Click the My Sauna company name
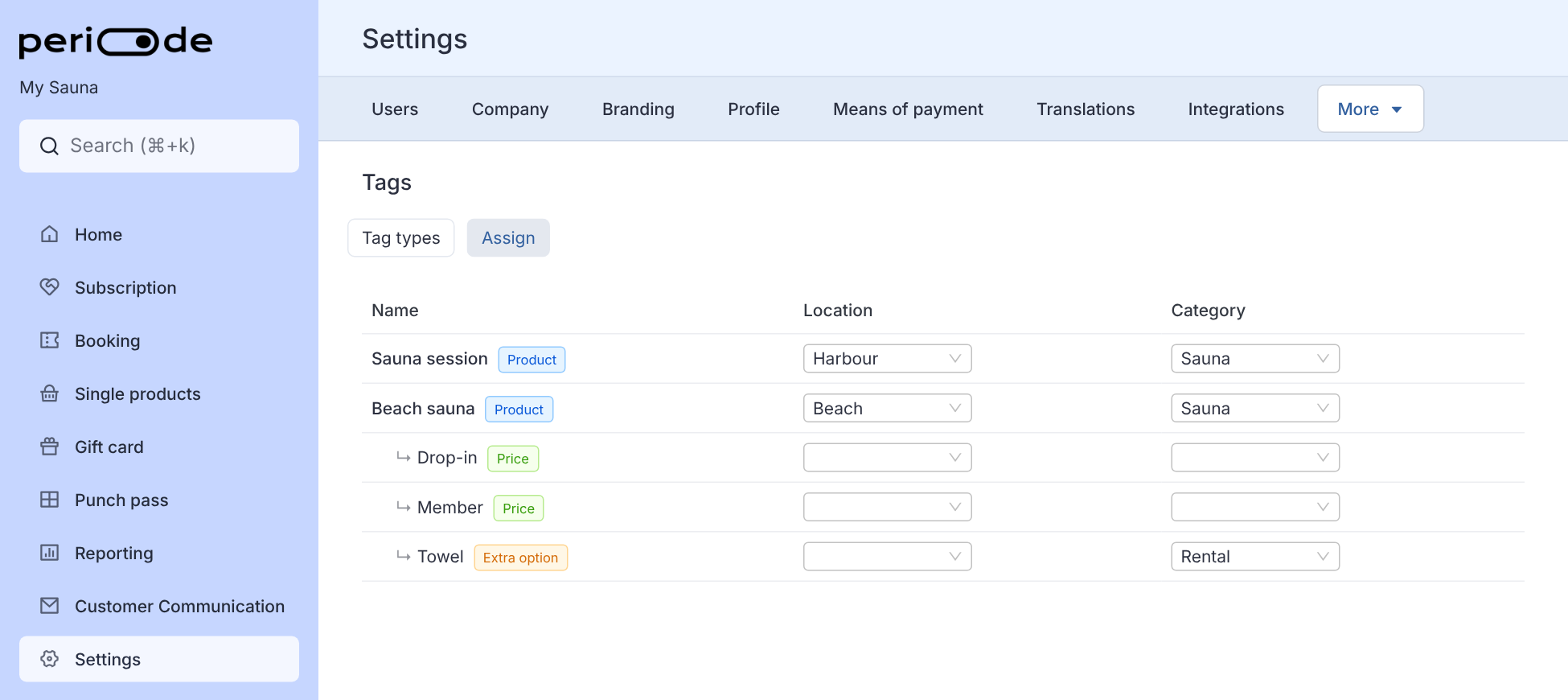The height and width of the screenshot is (700, 1568). (x=59, y=88)
